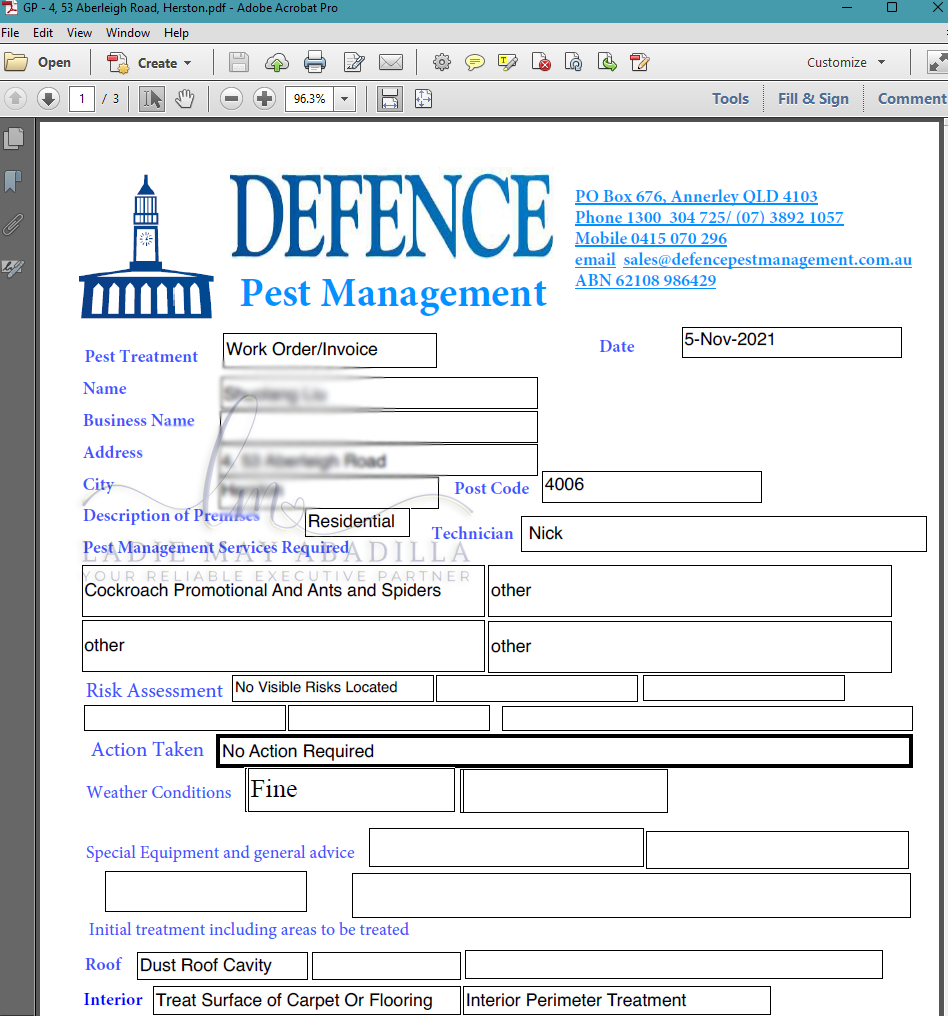The image size is (948, 1016).
Task: Open the Fill & Sign pane
Action: 813,98
